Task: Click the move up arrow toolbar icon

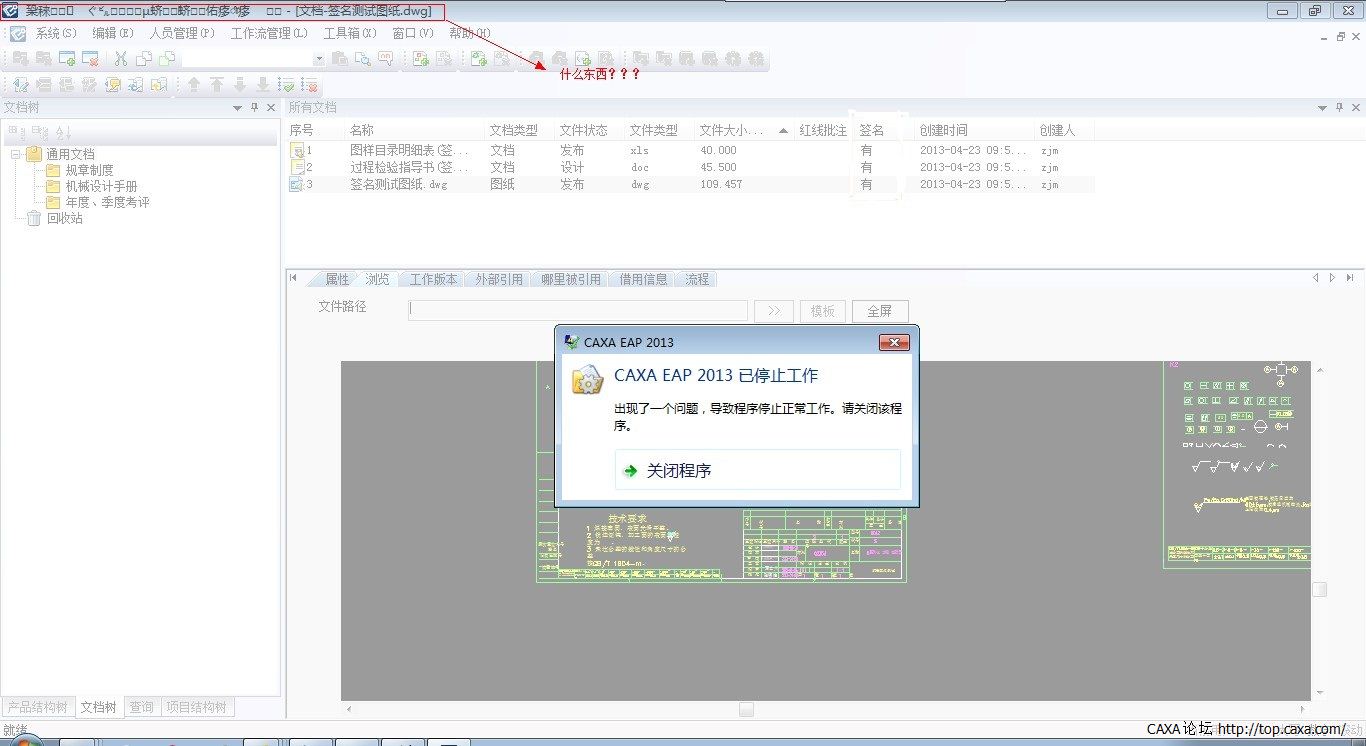Action: point(194,85)
